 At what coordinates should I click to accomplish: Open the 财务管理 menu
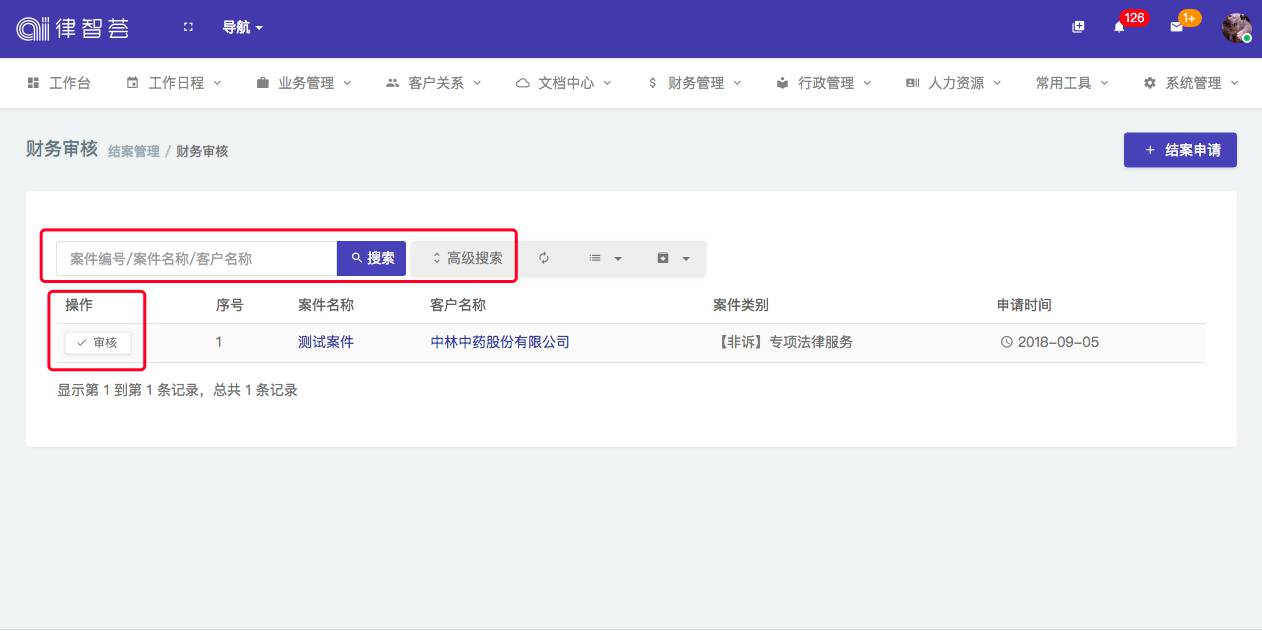point(695,83)
